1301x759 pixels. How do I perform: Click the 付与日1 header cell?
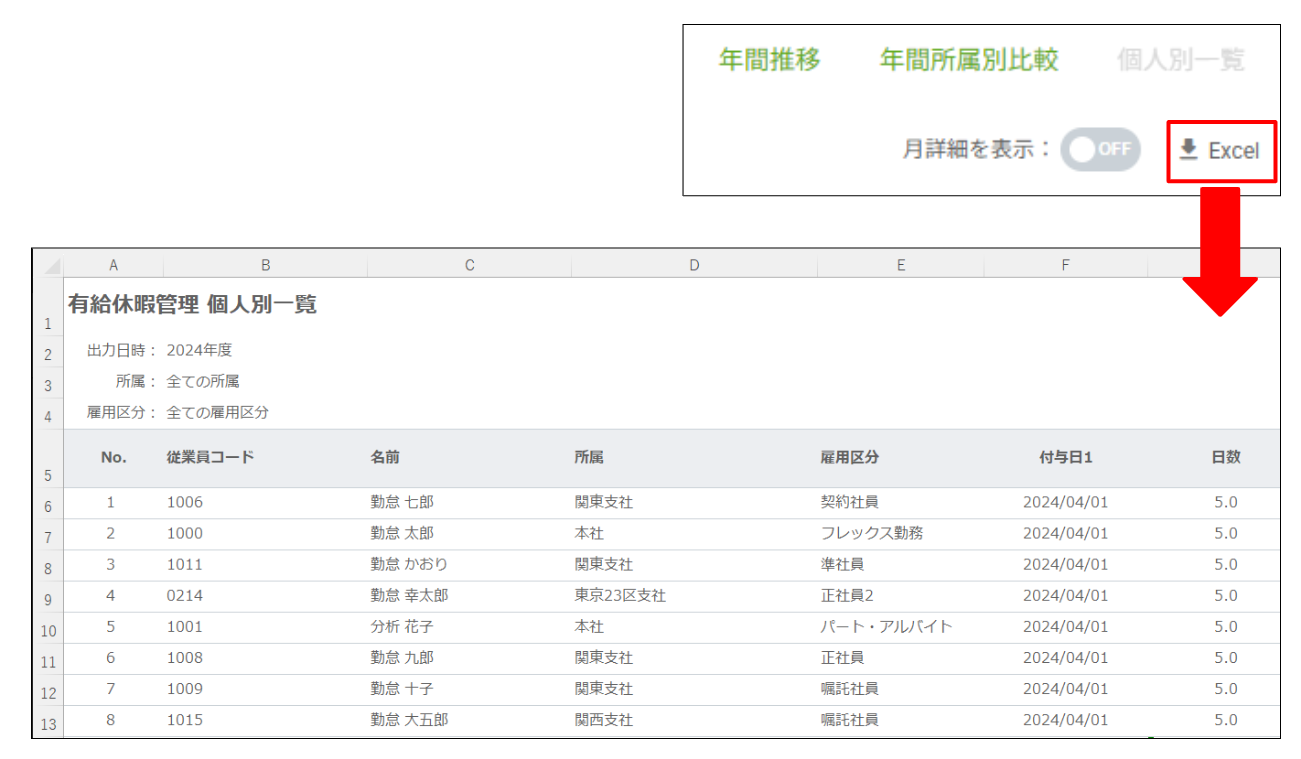click(x=1065, y=457)
